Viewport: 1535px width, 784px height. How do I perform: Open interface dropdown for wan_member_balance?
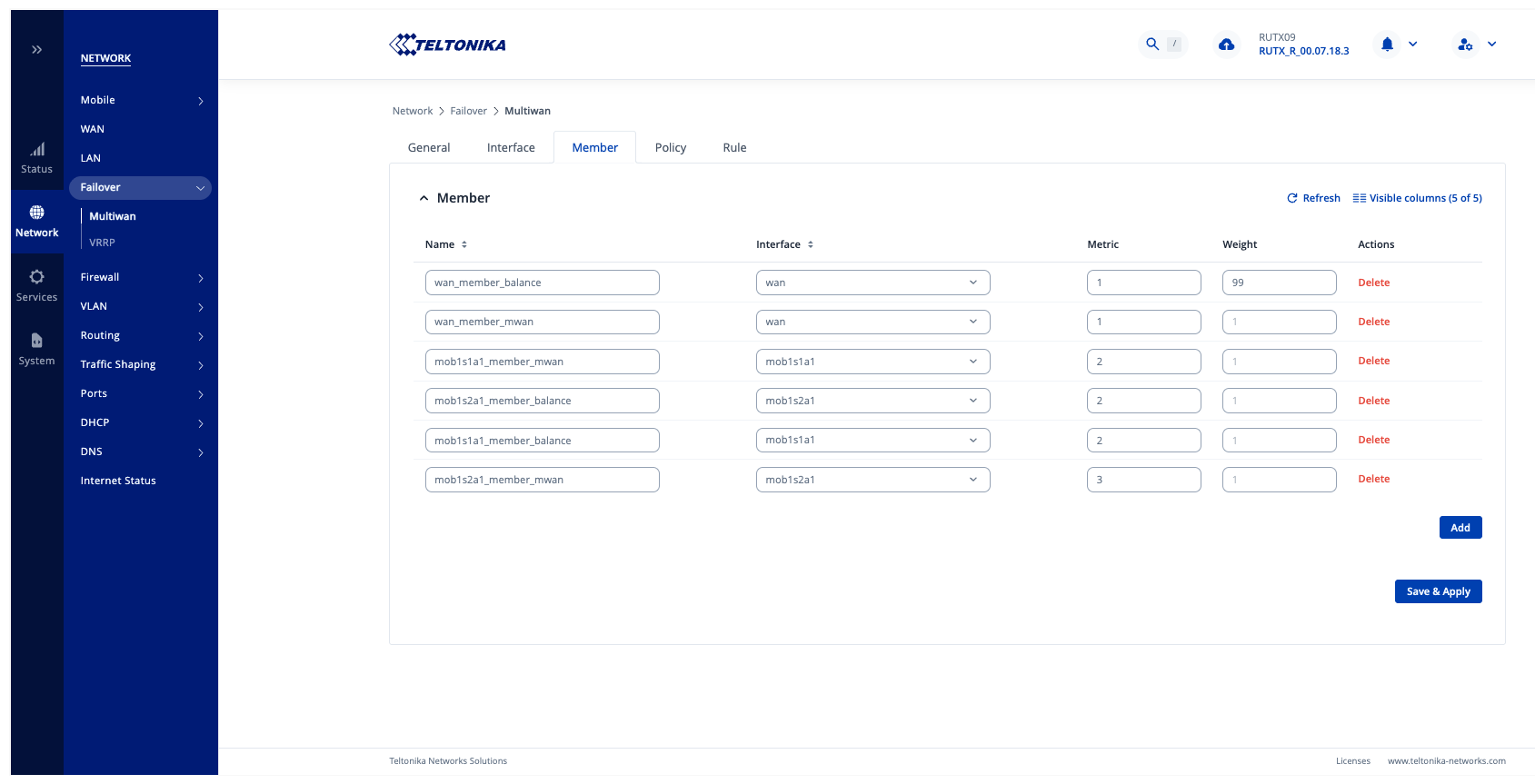tap(872, 283)
